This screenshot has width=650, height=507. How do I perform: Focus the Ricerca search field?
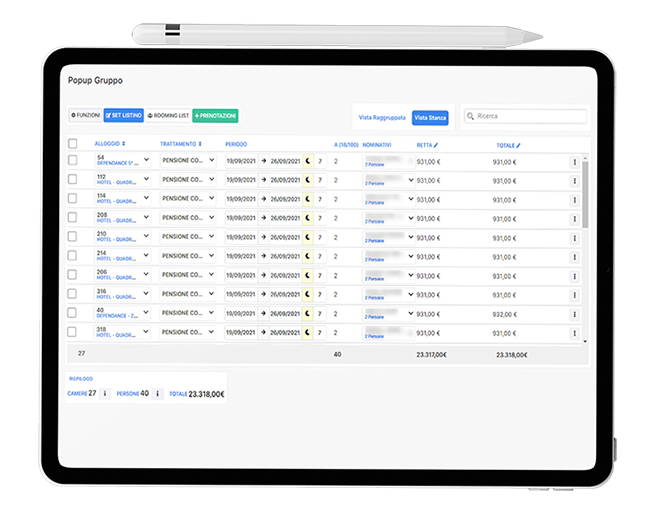pyautogui.click(x=526, y=116)
